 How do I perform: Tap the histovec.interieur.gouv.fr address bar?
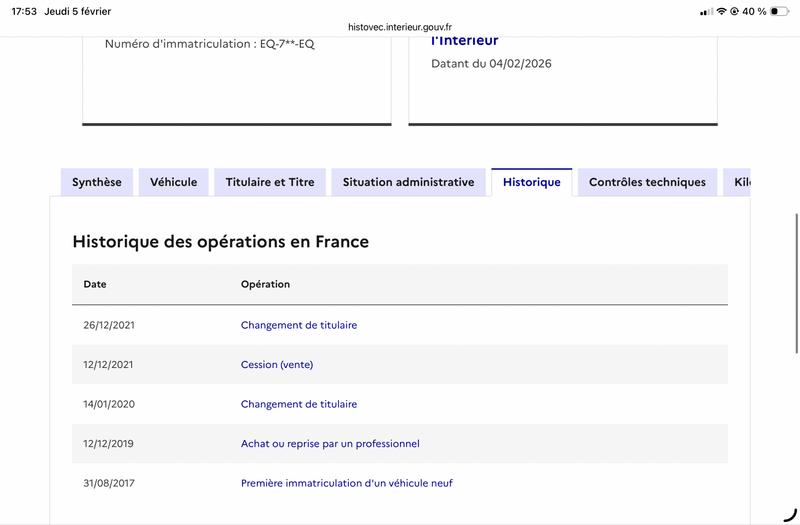click(x=400, y=27)
